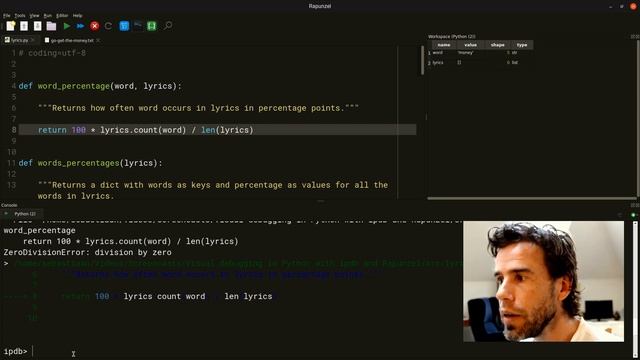
Task: Open the File menu
Action: click(x=7, y=16)
